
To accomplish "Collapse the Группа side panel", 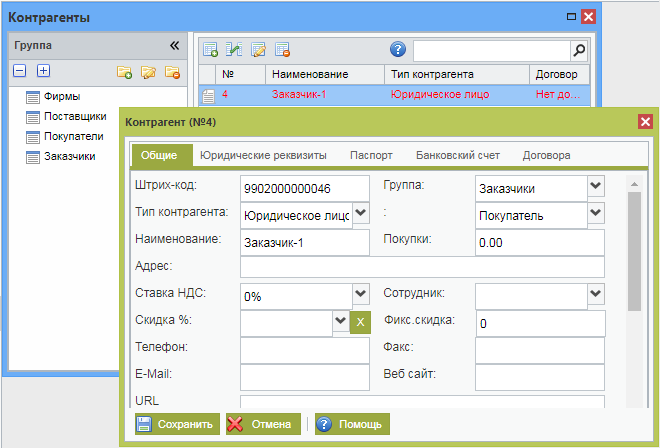I will coord(174,45).
